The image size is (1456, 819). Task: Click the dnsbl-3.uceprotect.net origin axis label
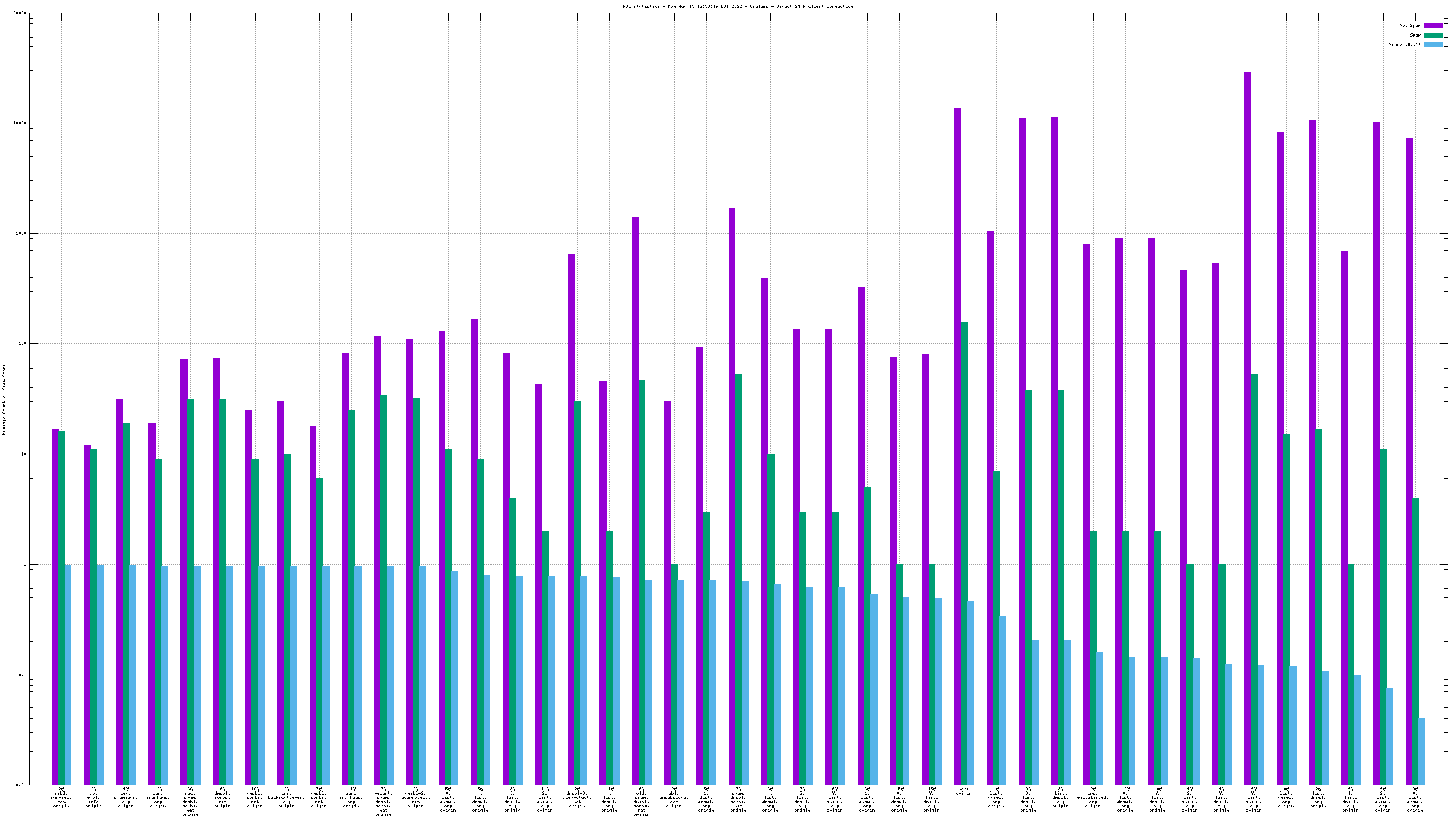coord(577,797)
